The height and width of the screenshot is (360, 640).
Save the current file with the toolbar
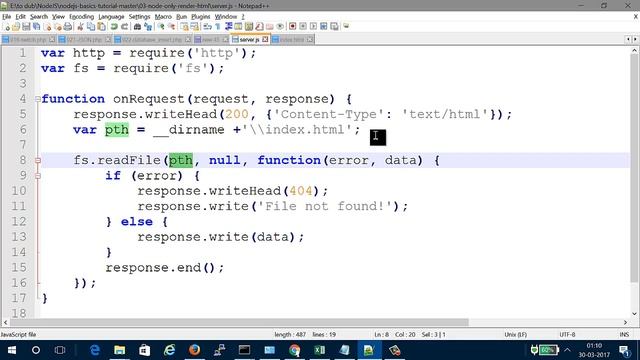point(26,27)
